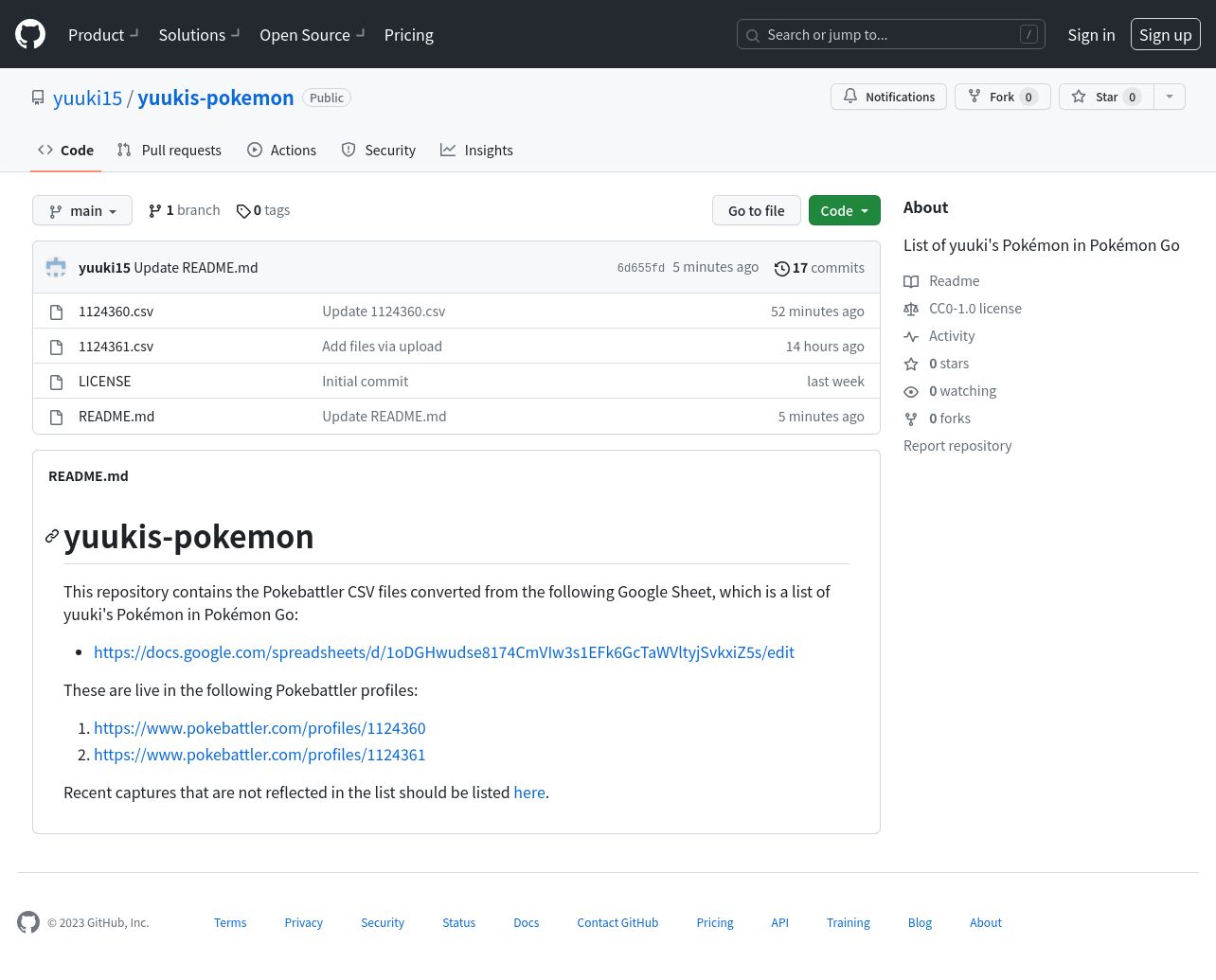
Task: Open the Update 1124360.csv commit message
Action: tap(384, 312)
